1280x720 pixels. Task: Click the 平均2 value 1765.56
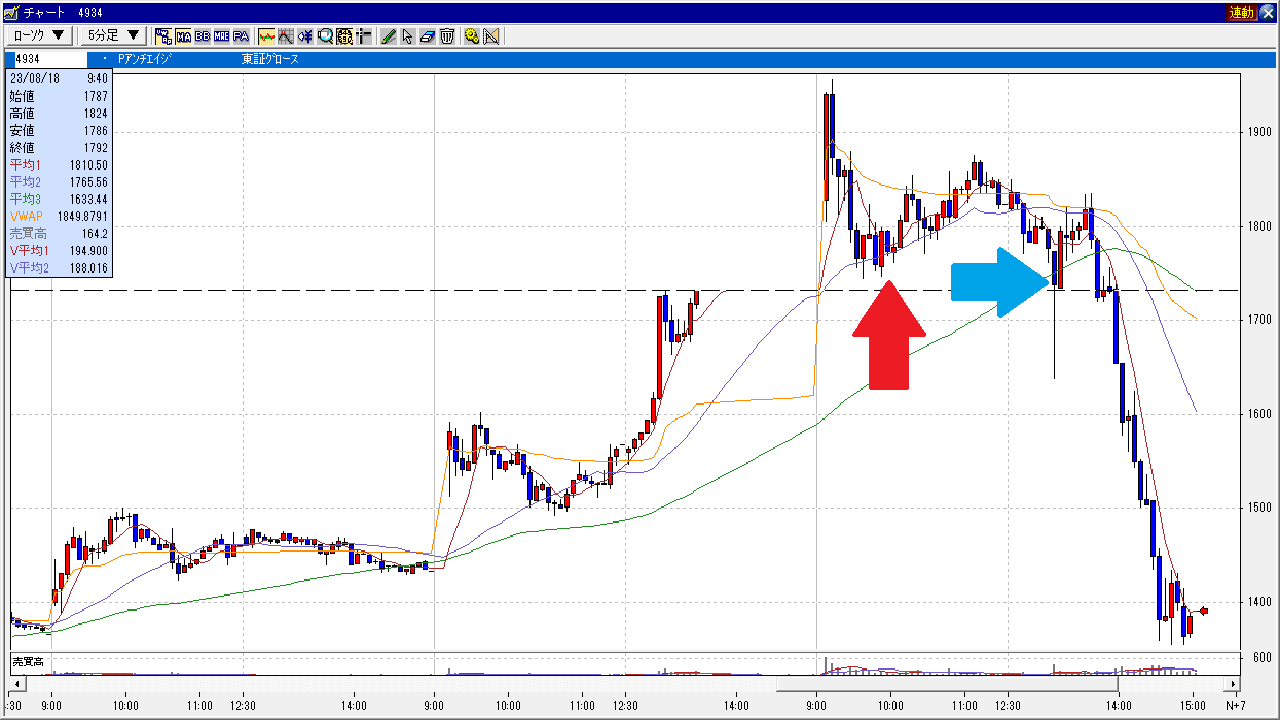click(89, 182)
